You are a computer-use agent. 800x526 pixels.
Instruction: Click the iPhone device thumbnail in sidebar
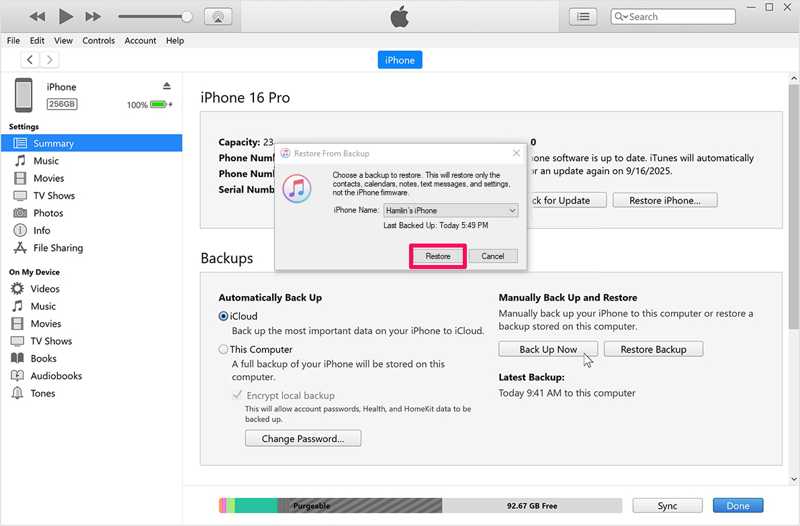coord(23,95)
